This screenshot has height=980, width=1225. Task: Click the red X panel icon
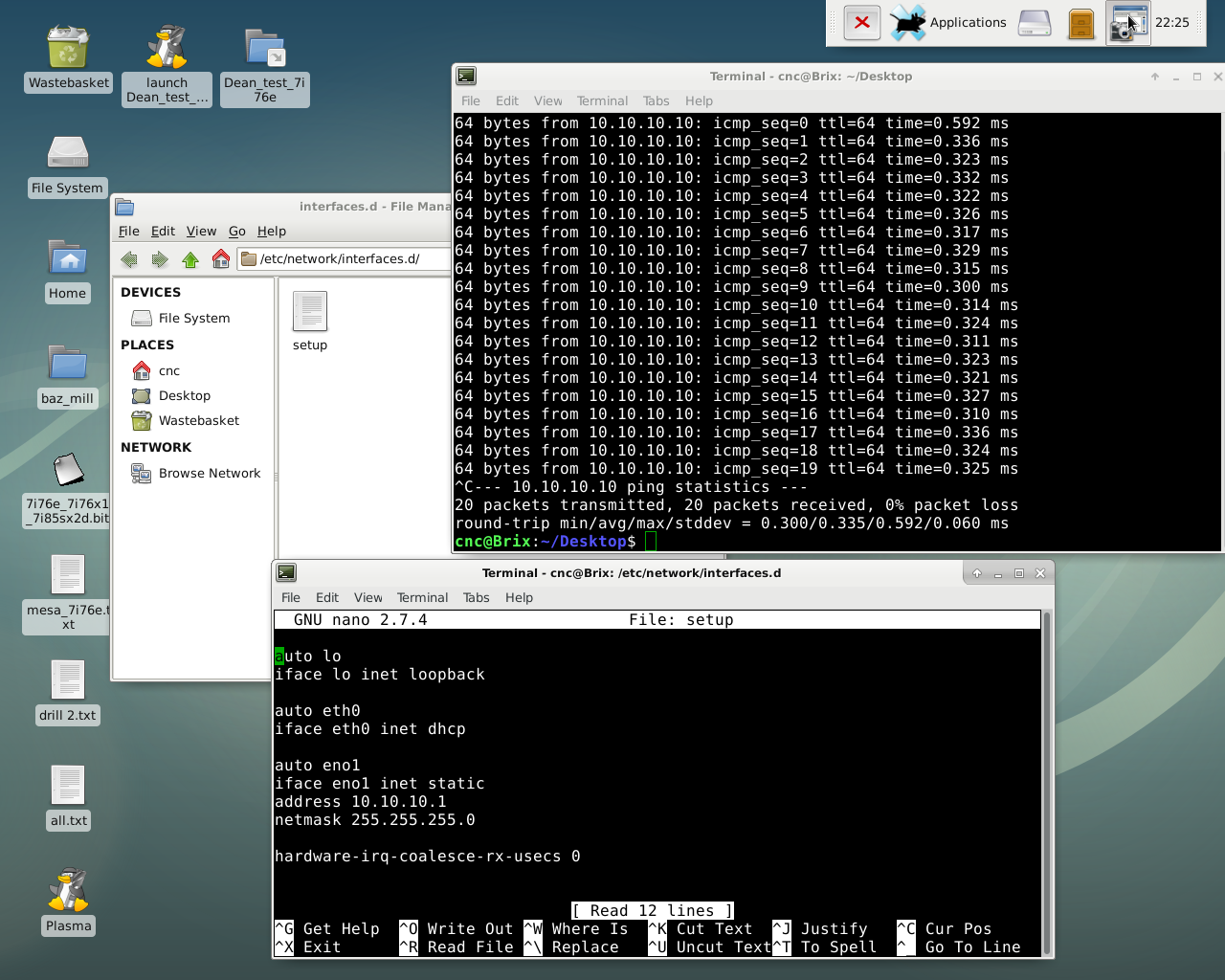(x=861, y=22)
